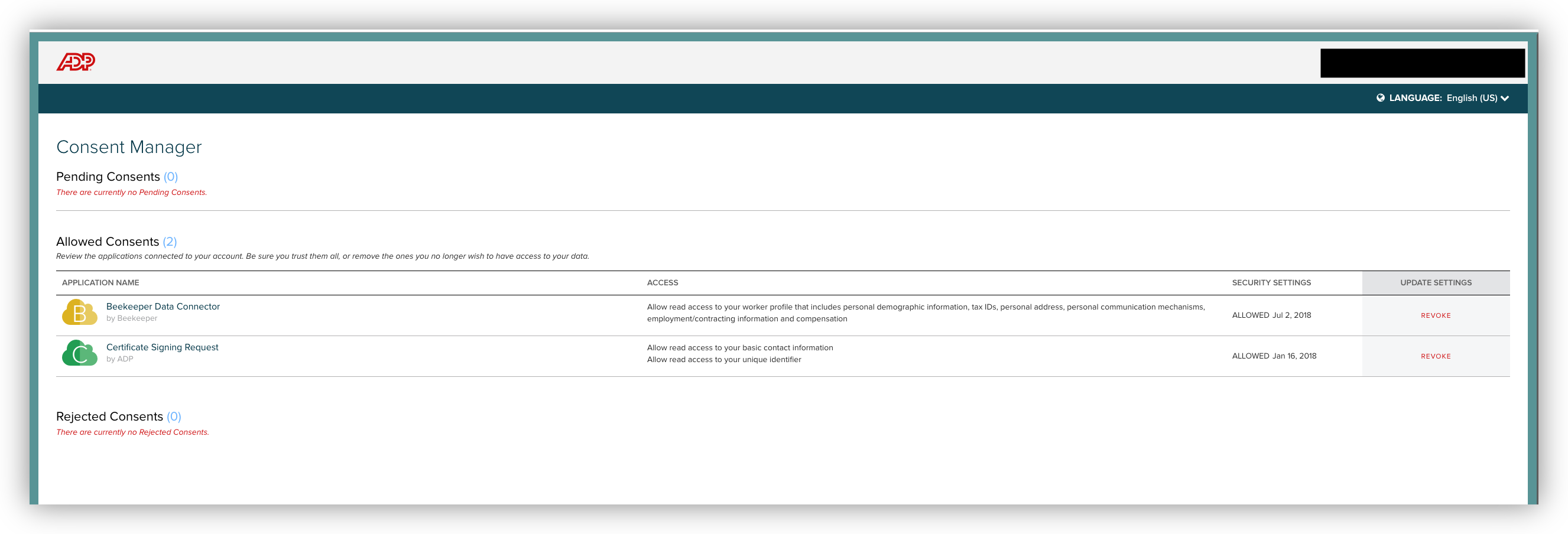Select the Beekeeper Data Connector app icon
This screenshot has height=534, width=1568.
click(x=79, y=314)
